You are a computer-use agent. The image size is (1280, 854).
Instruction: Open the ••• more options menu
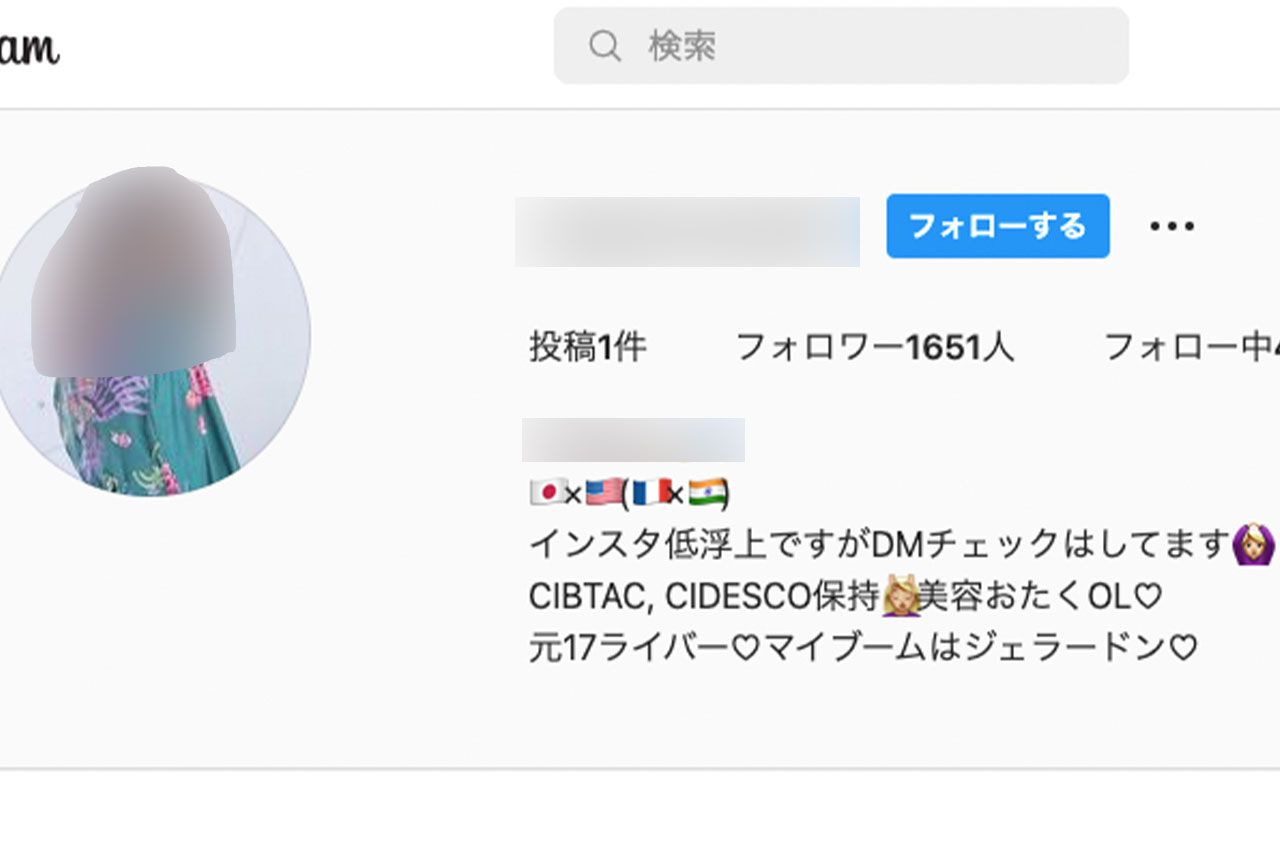click(1171, 226)
